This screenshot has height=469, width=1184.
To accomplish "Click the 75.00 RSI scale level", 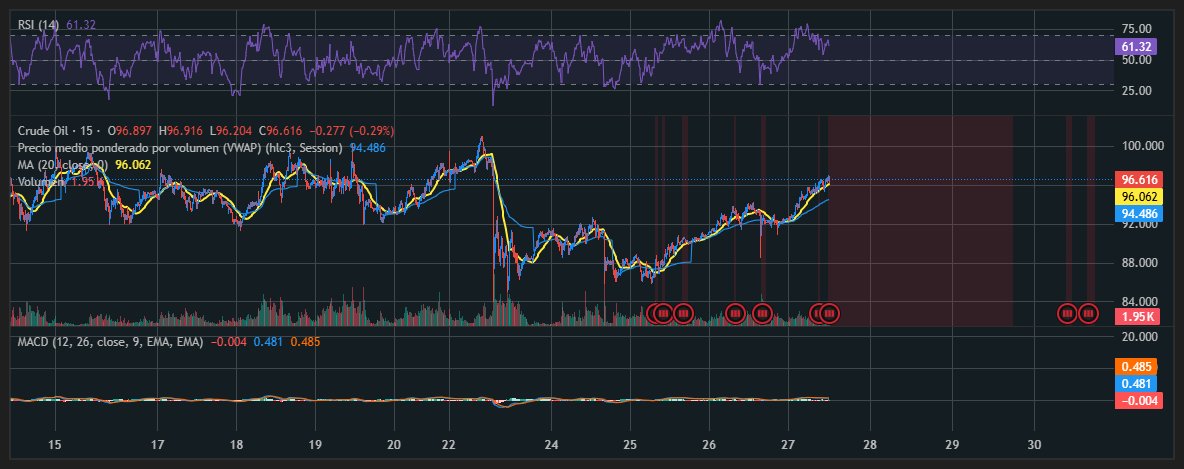I will pos(1136,29).
